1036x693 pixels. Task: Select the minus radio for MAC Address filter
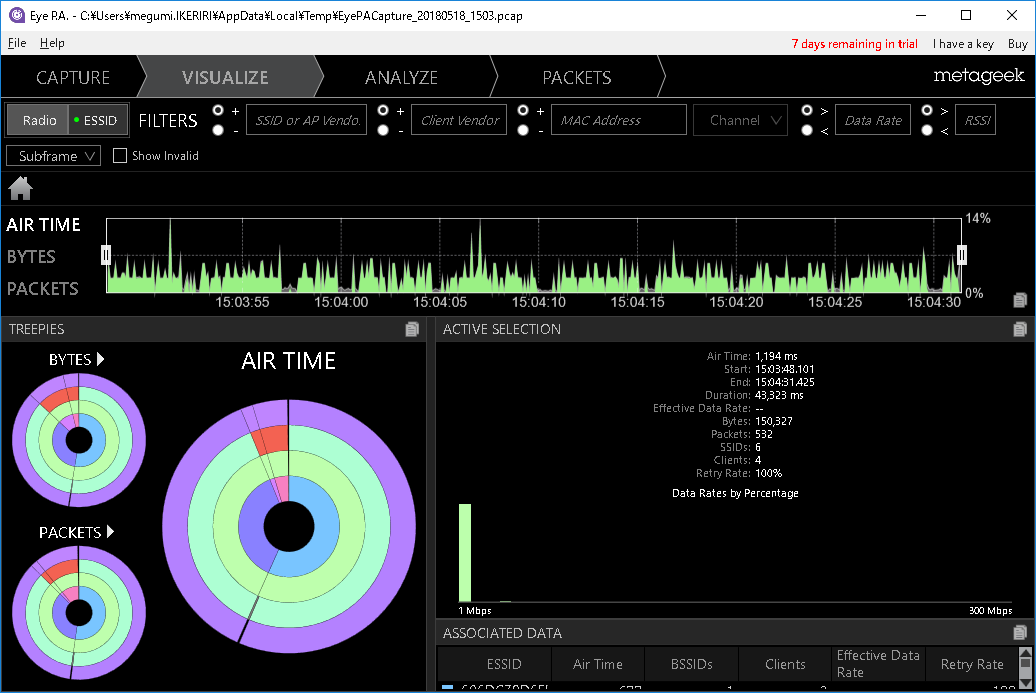click(523, 130)
